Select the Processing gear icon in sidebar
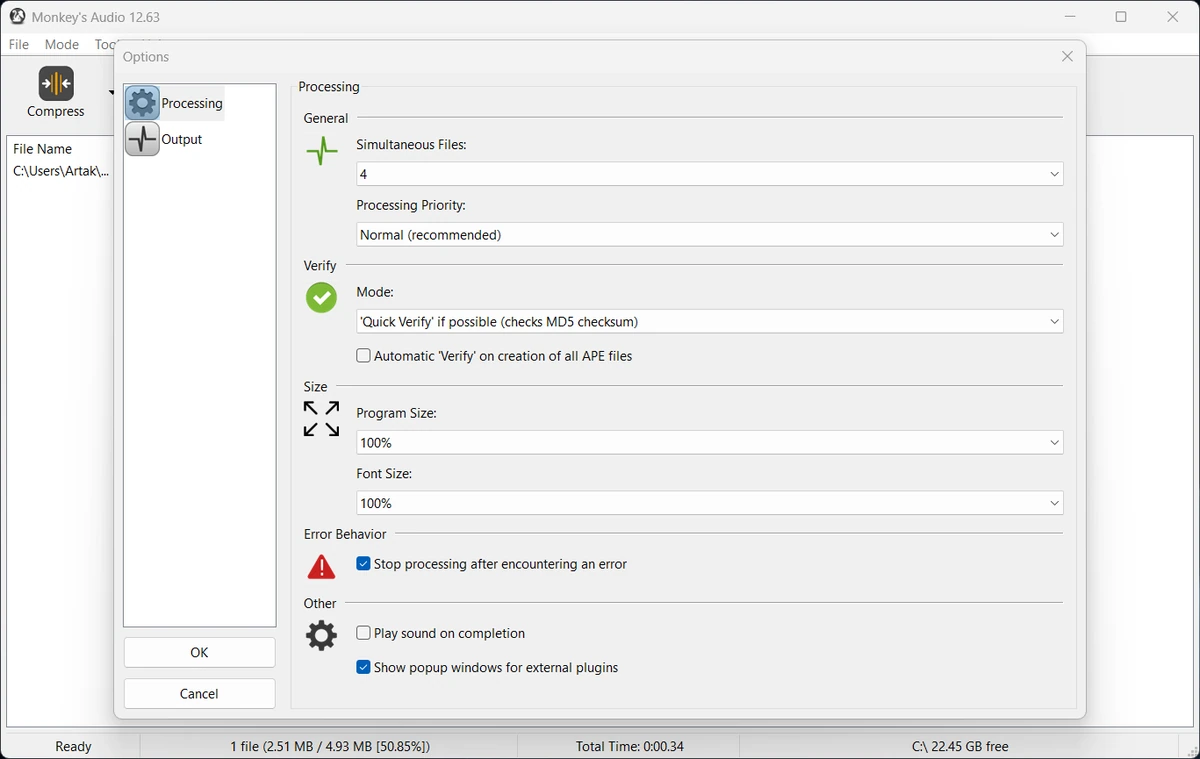 pos(143,103)
